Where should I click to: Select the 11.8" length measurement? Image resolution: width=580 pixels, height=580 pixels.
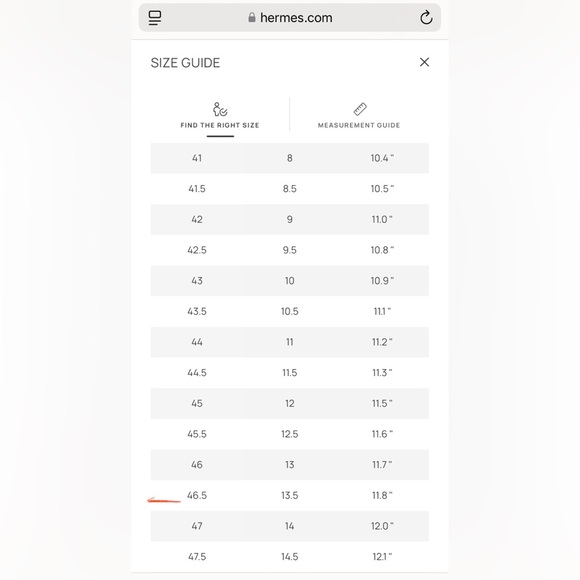tap(382, 495)
